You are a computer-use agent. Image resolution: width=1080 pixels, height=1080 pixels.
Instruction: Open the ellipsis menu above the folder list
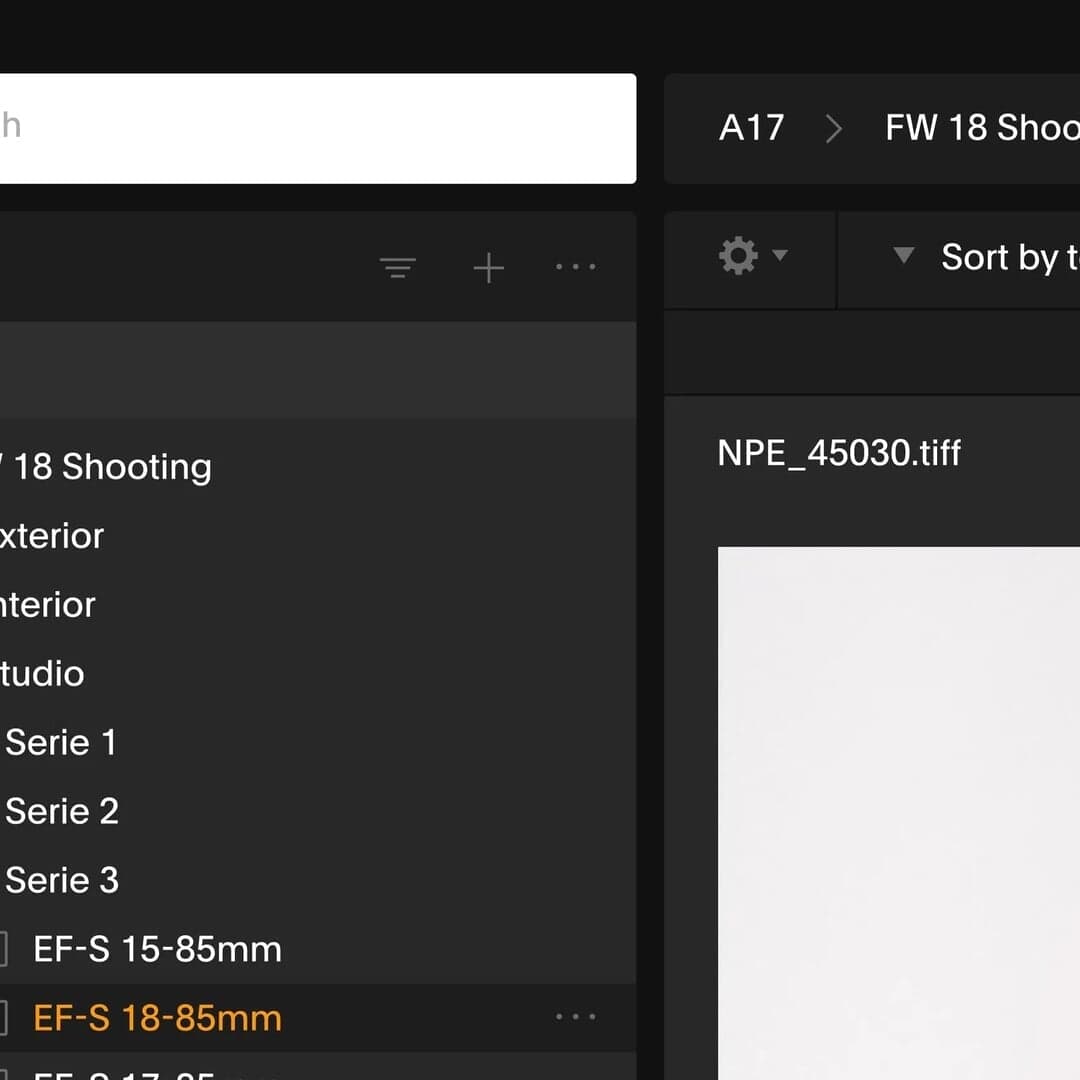pos(575,267)
